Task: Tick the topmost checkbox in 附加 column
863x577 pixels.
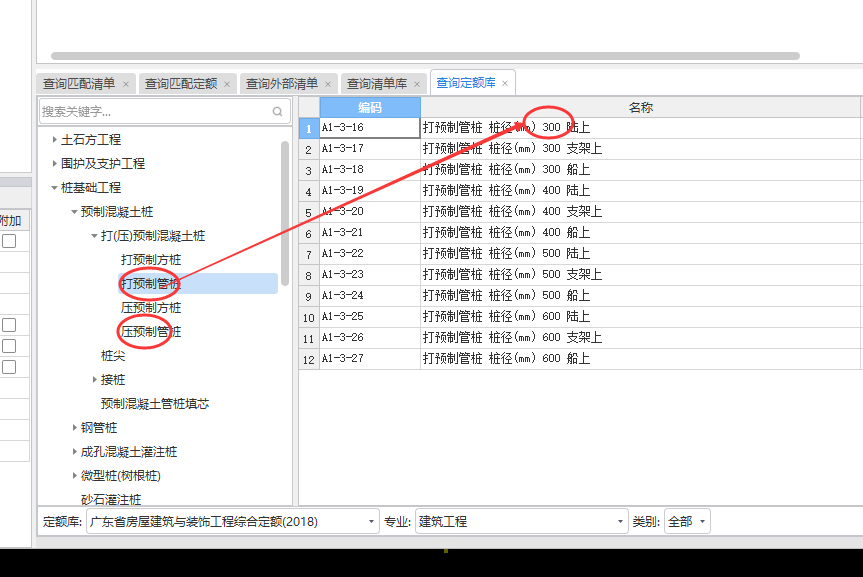Action: [9, 241]
